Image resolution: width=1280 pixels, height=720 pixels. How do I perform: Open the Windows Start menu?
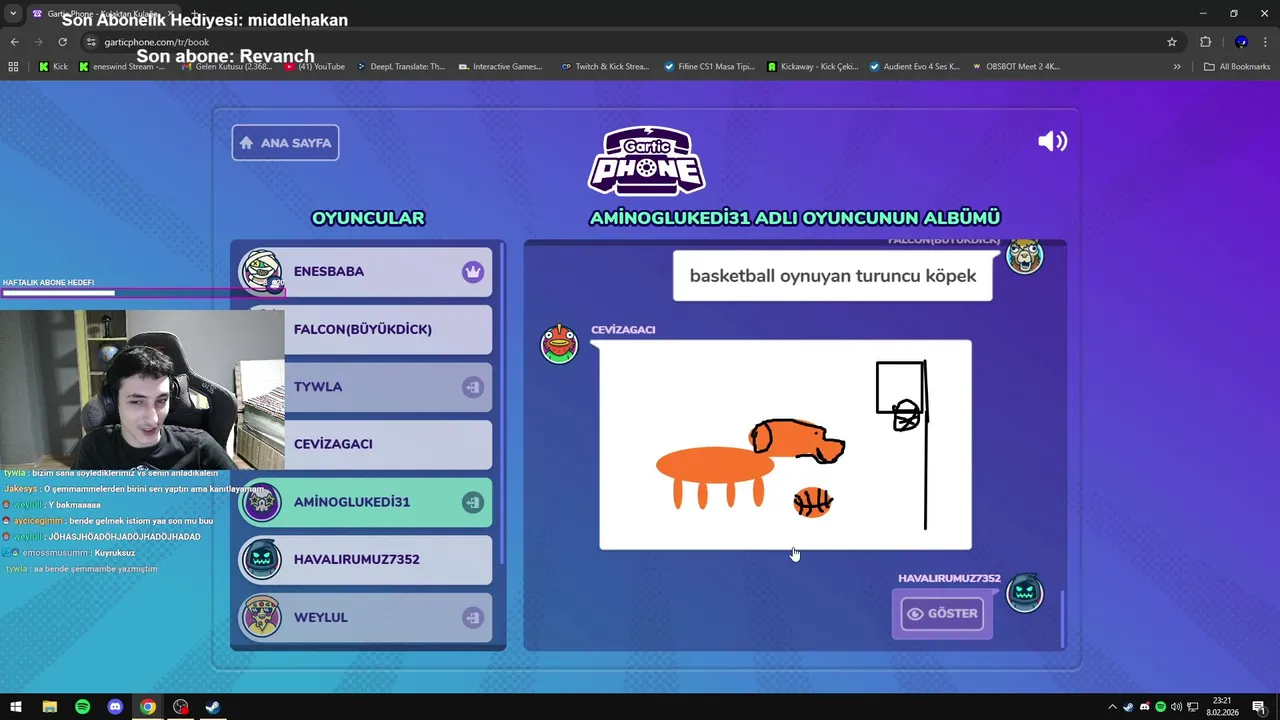point(16,707)
